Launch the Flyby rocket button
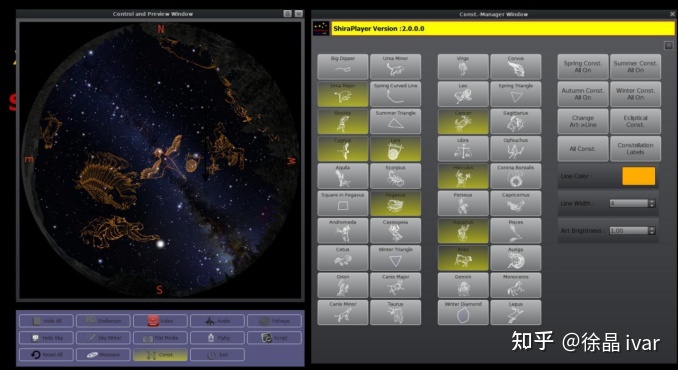 tap(217, 338)
